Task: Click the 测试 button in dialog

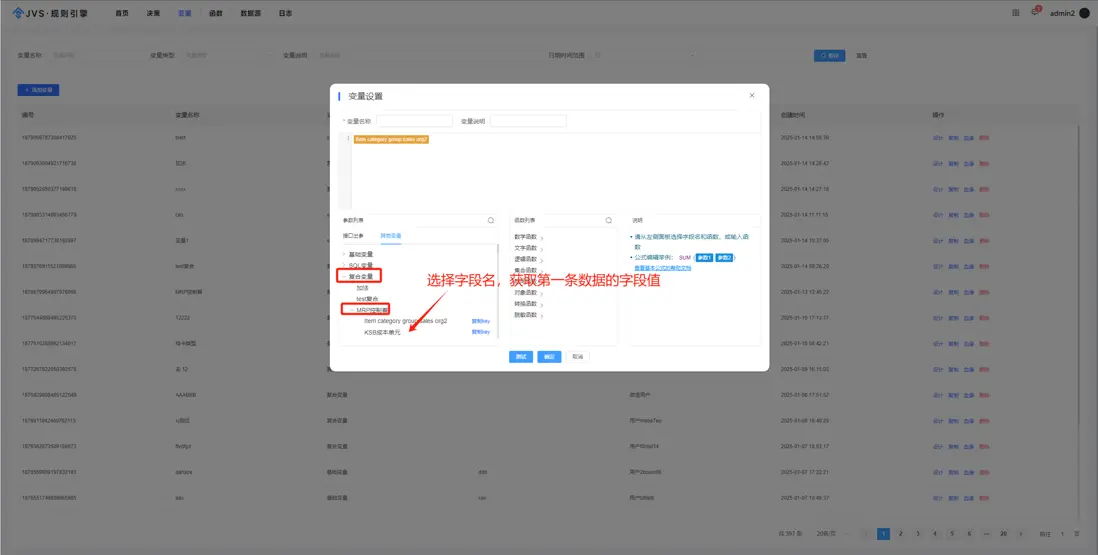Action: (521, 357)
